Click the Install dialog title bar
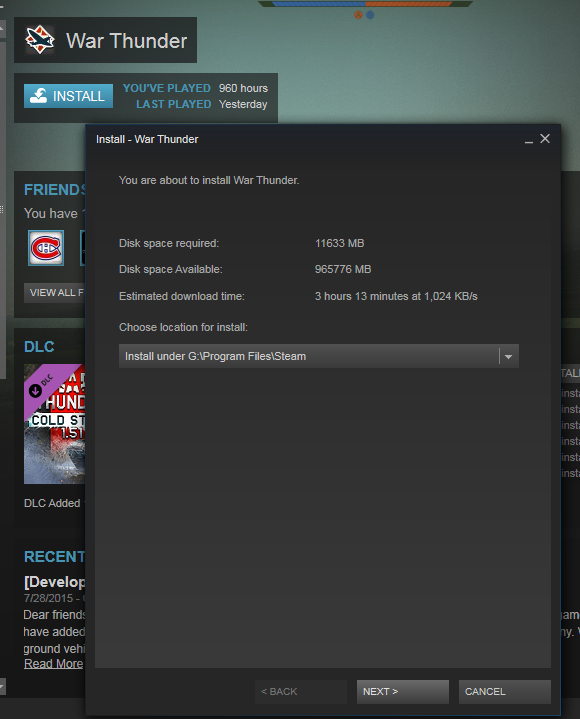The height and width of the screenshot is (719, 580). pos(303,139)
